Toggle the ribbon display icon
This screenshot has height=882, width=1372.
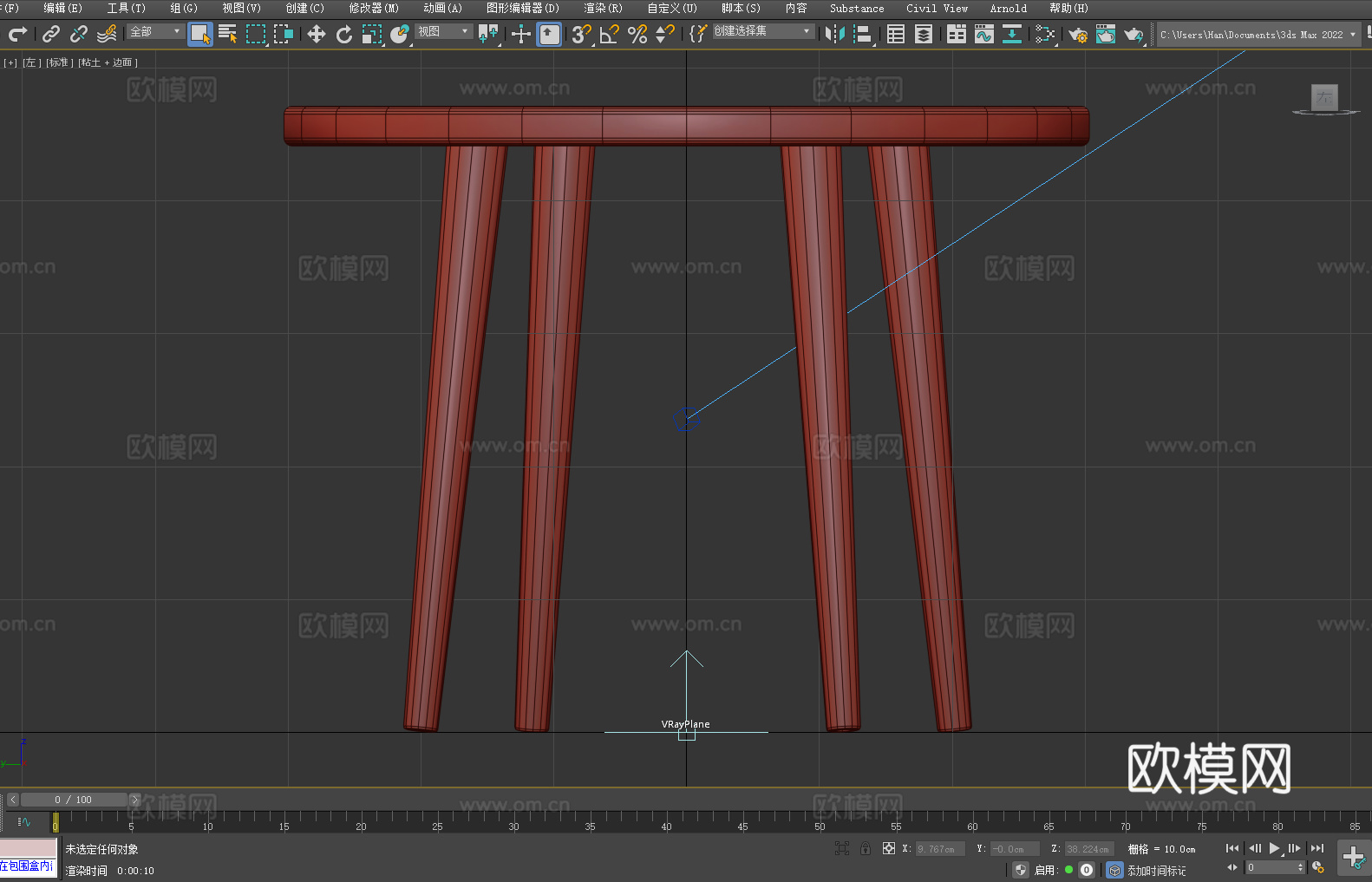957,34
